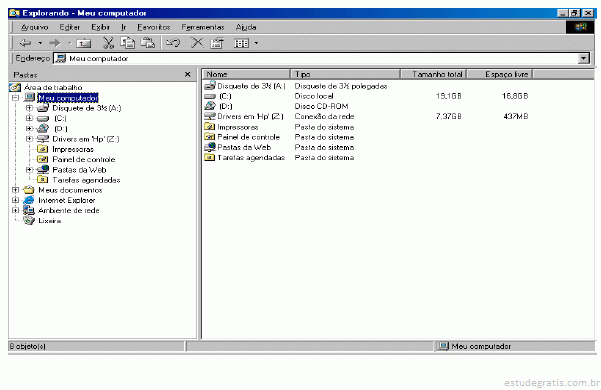The image size is (601, 390).
Task: Open Properties from the toolbar icon
Action: point(217,43)
